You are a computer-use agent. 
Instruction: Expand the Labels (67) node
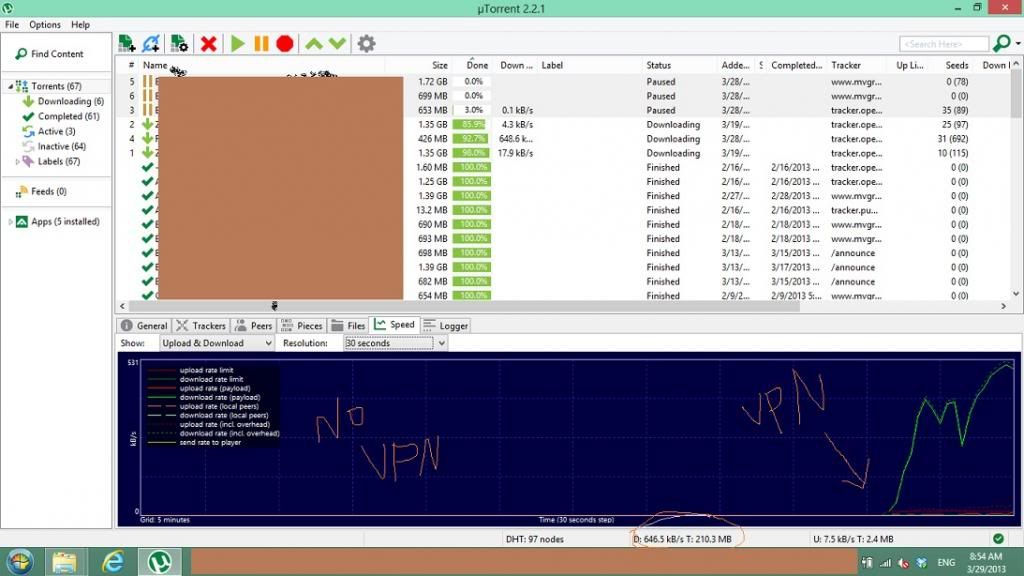pyautogui.click(x=18, y=161)
